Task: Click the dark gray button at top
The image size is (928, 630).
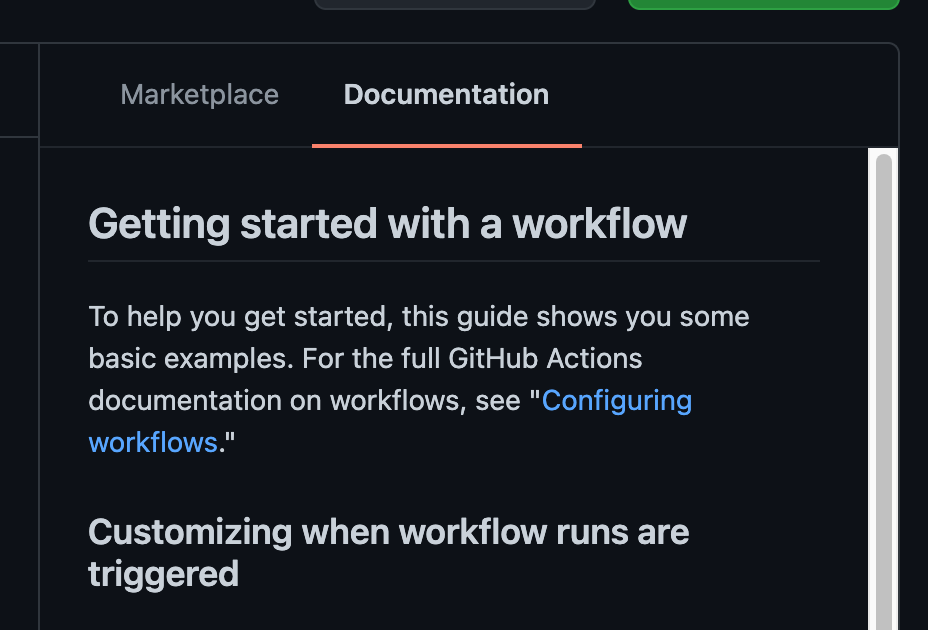Action: [x=455, y=4]
